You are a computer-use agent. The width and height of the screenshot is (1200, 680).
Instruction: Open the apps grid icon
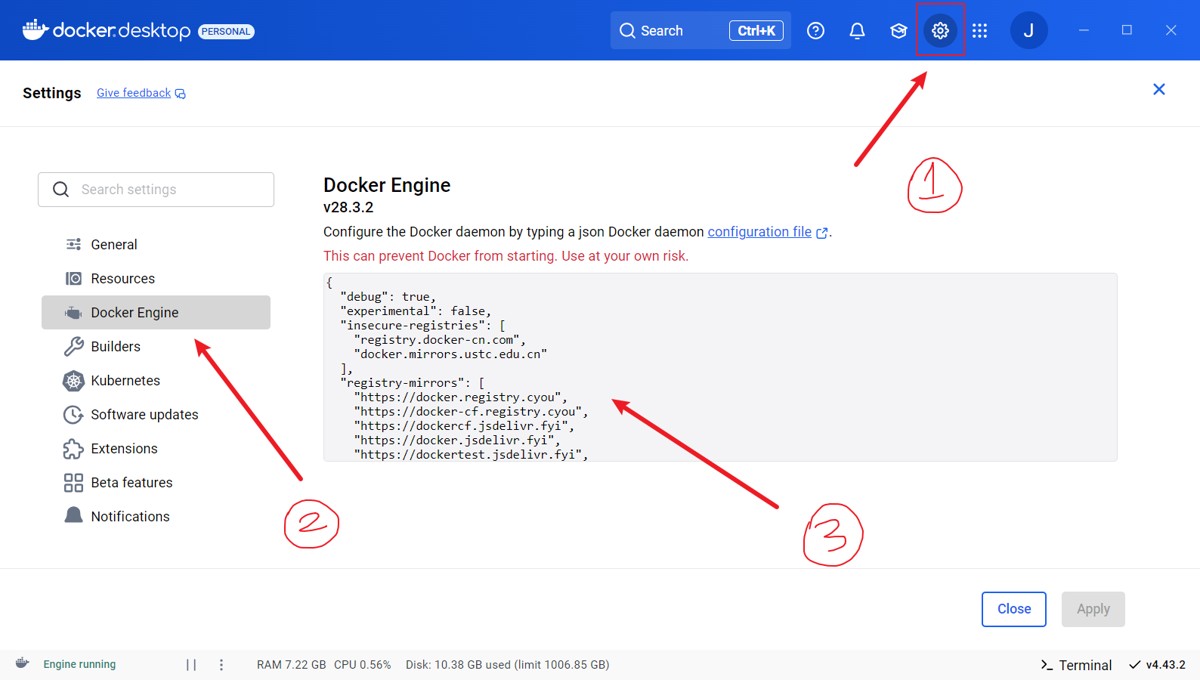point(980,31)
